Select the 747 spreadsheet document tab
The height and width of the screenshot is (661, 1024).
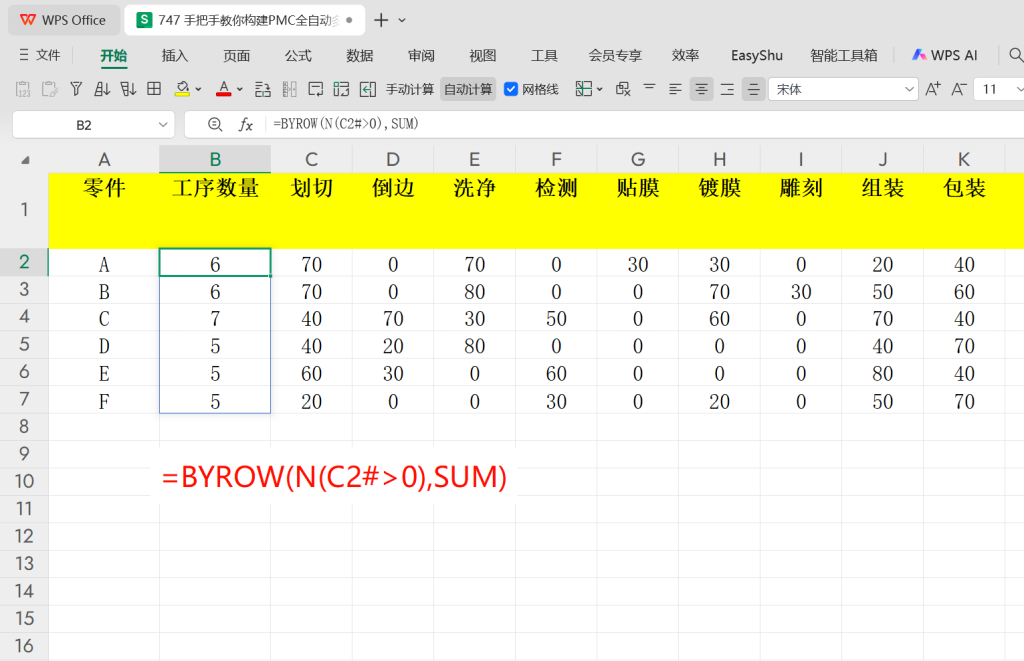244,20
